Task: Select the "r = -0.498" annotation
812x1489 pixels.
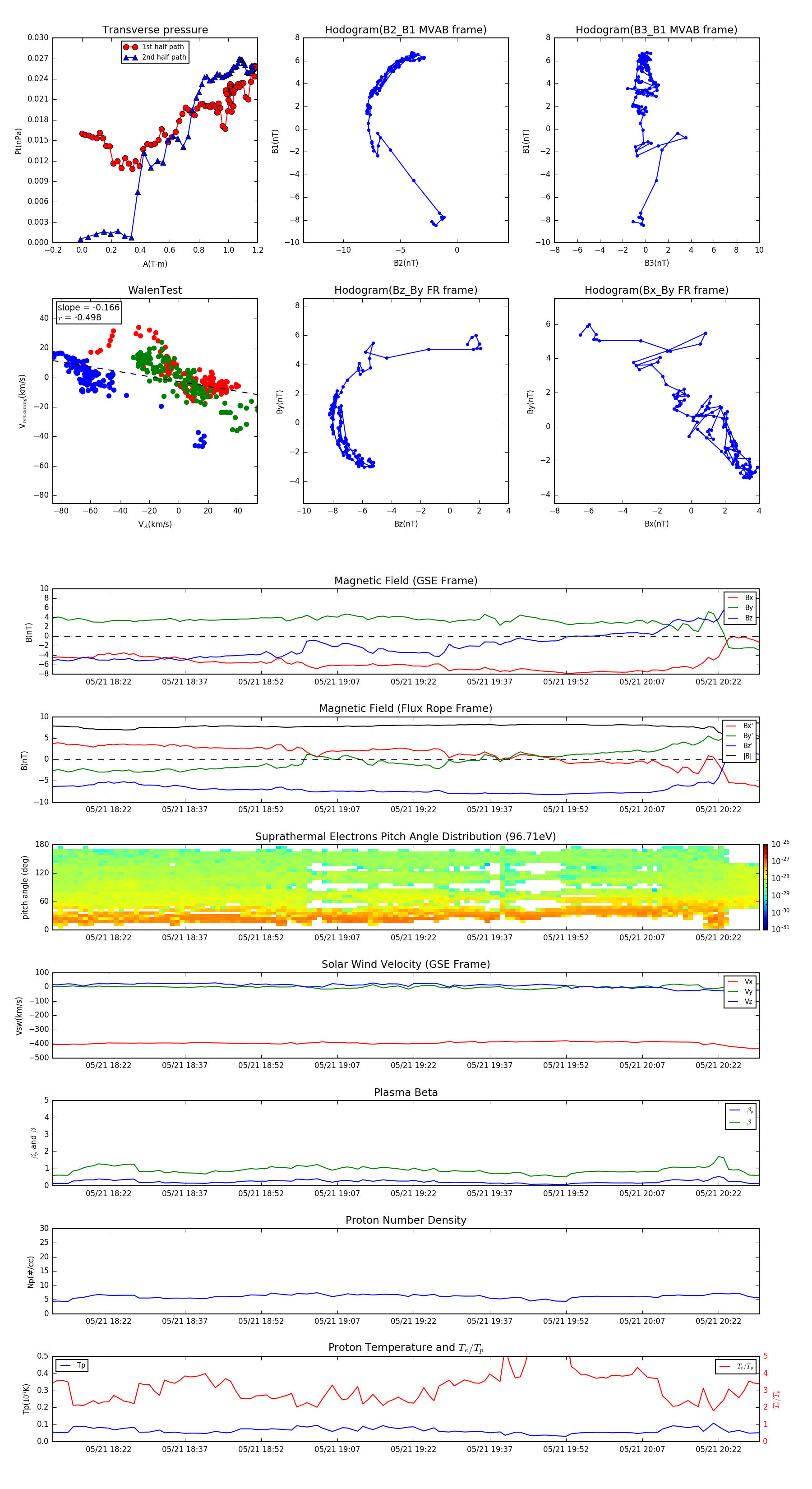Action: tap(80, 317)
